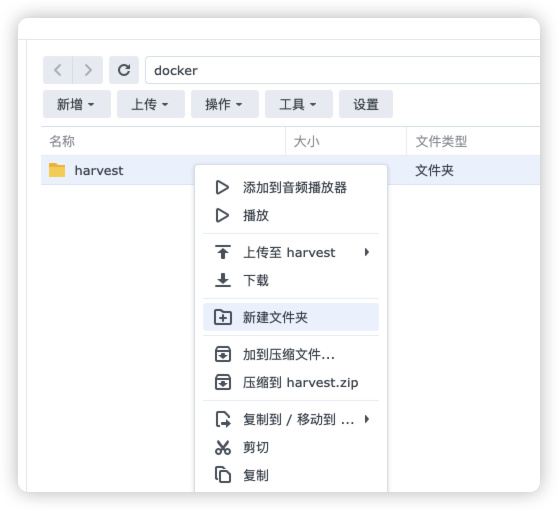Viewport: 558px width, 510px height.
Task: Click the copy icon beside 复制
Action: coord(223,475)
